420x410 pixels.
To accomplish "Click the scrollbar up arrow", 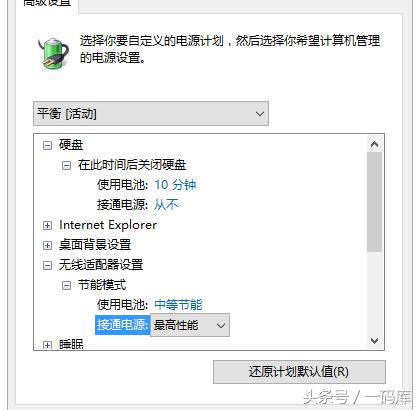I will (x=374, y=144).
